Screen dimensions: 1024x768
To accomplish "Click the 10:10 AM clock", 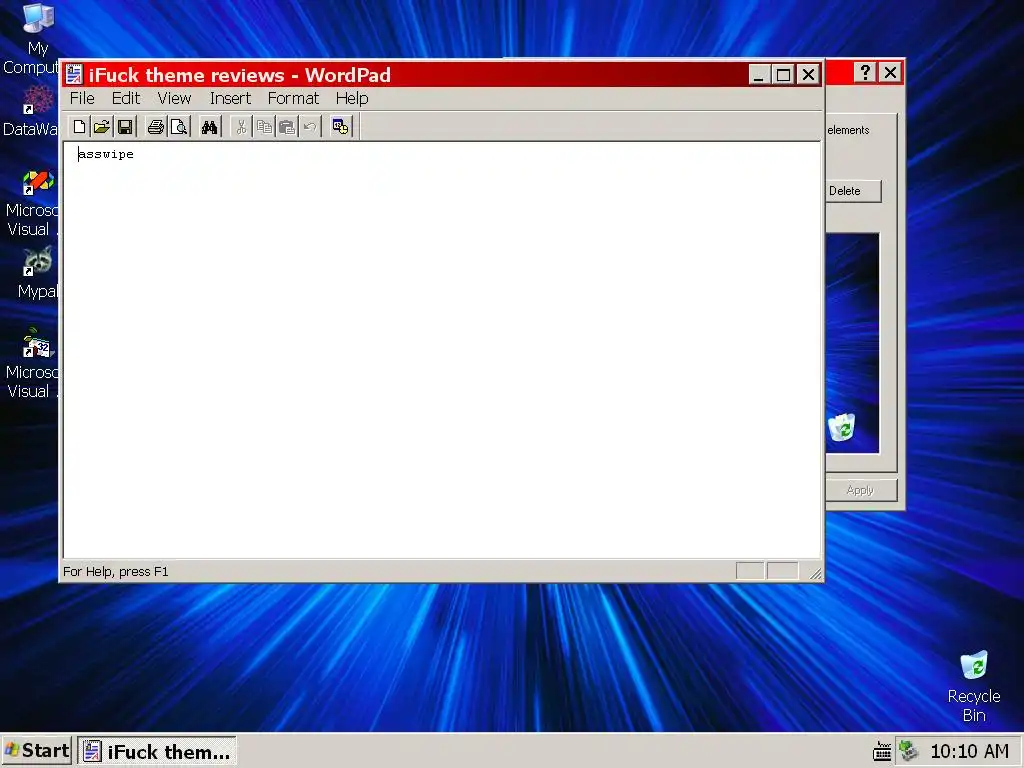I will click(x=969, y=751).
